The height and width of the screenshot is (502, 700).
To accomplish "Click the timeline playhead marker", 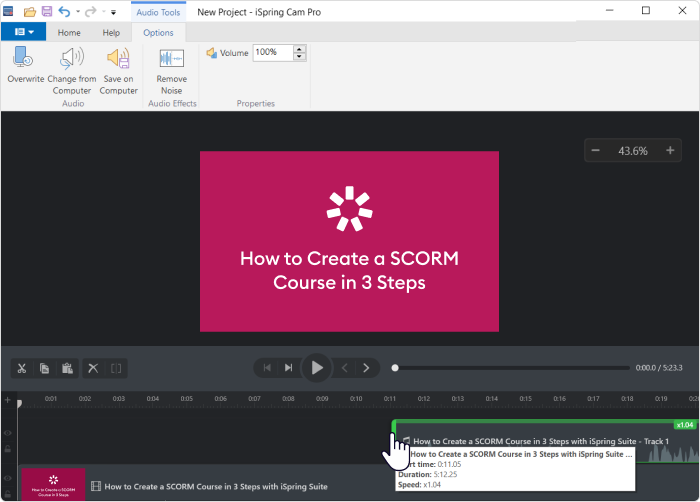I will pos(19,404).
